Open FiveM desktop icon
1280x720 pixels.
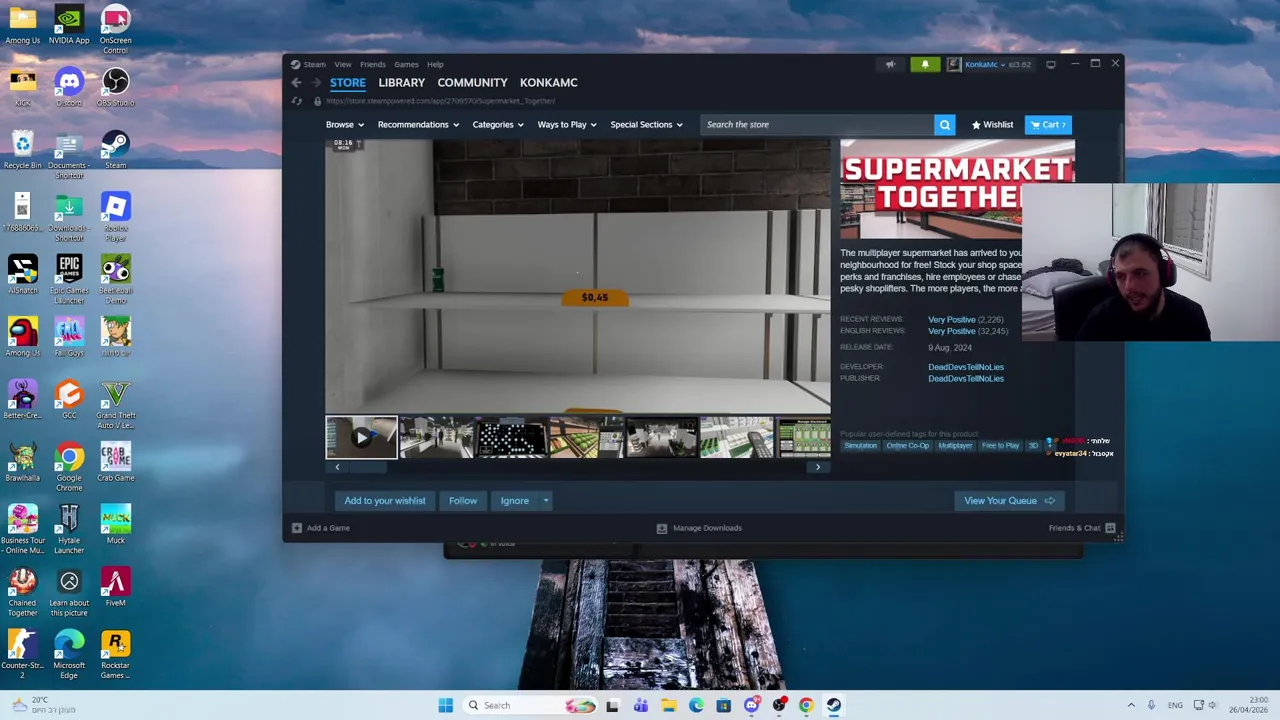[x=115, y=587]
